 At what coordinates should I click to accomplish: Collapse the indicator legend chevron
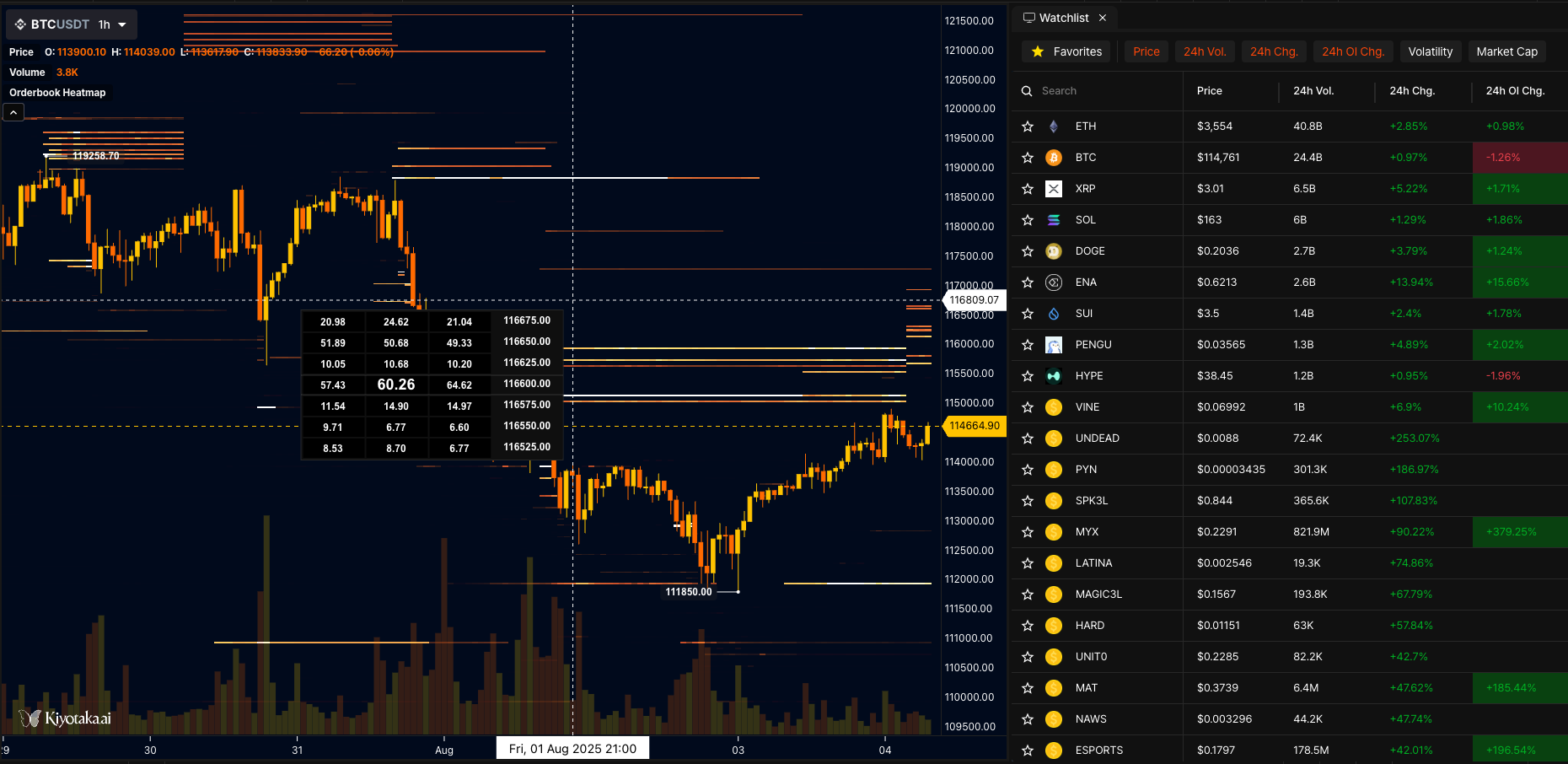[13, 112]
